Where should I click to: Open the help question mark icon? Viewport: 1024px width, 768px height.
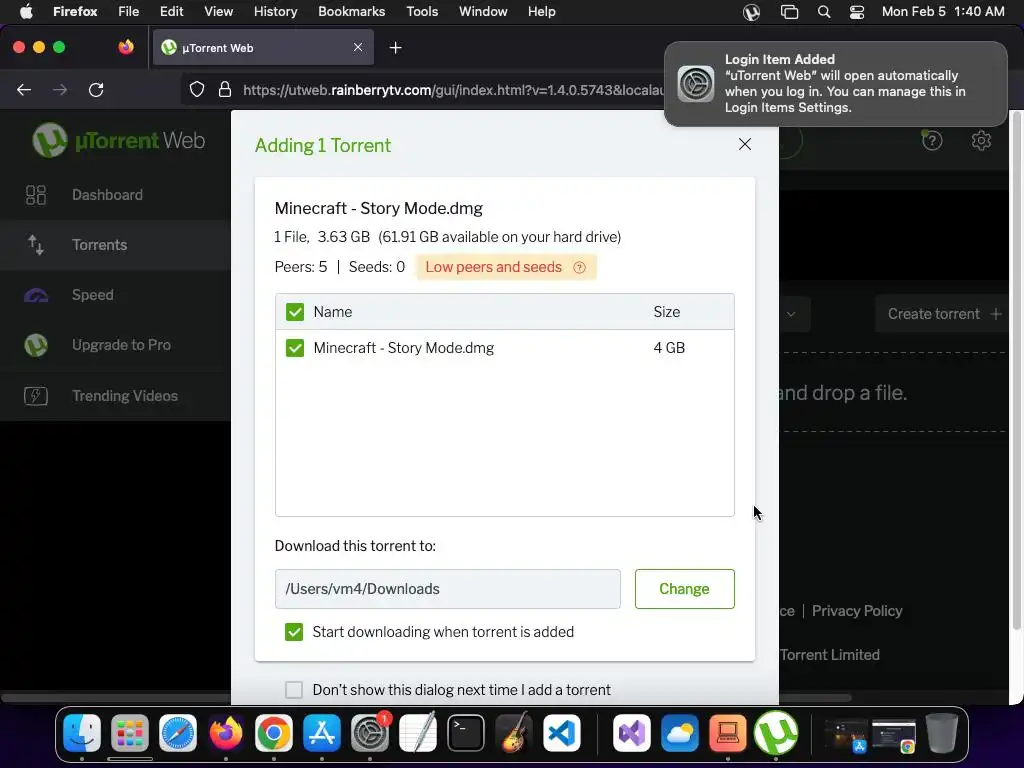(932, 140)
